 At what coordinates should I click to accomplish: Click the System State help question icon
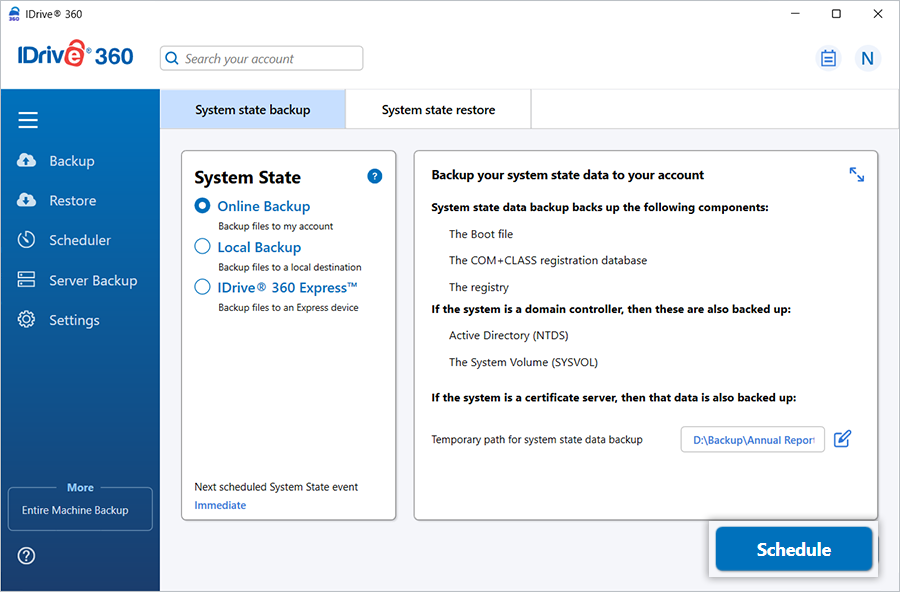375,177
